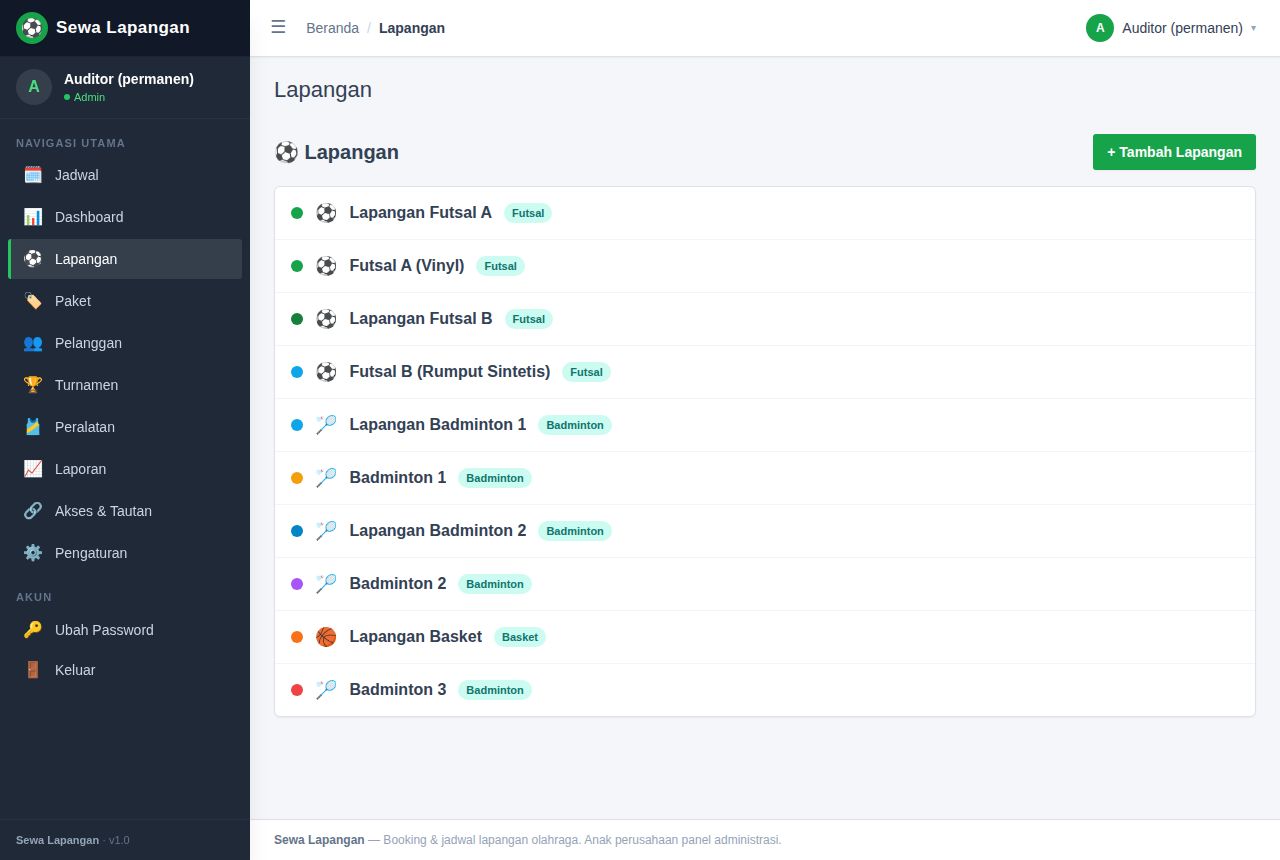
Task: Click the racket icon of Lapangan Badminton 1
Action: pos(326,425)
